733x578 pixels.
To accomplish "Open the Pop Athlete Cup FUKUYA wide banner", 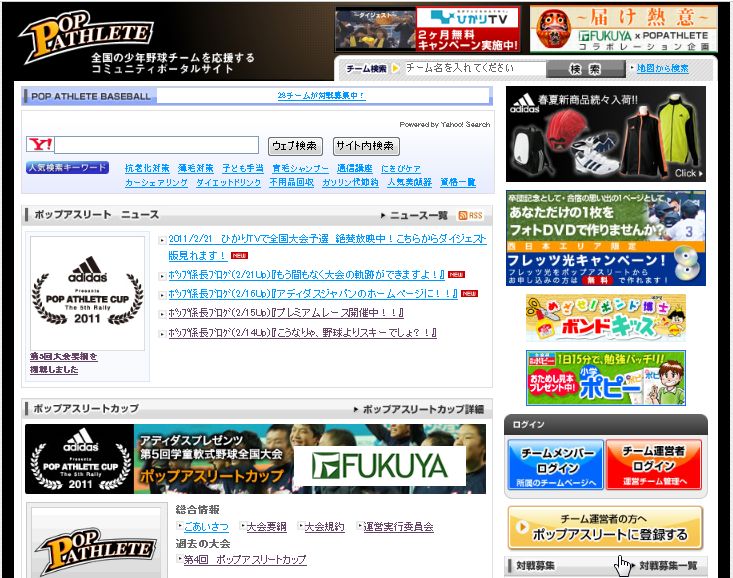I will point(255,459).
